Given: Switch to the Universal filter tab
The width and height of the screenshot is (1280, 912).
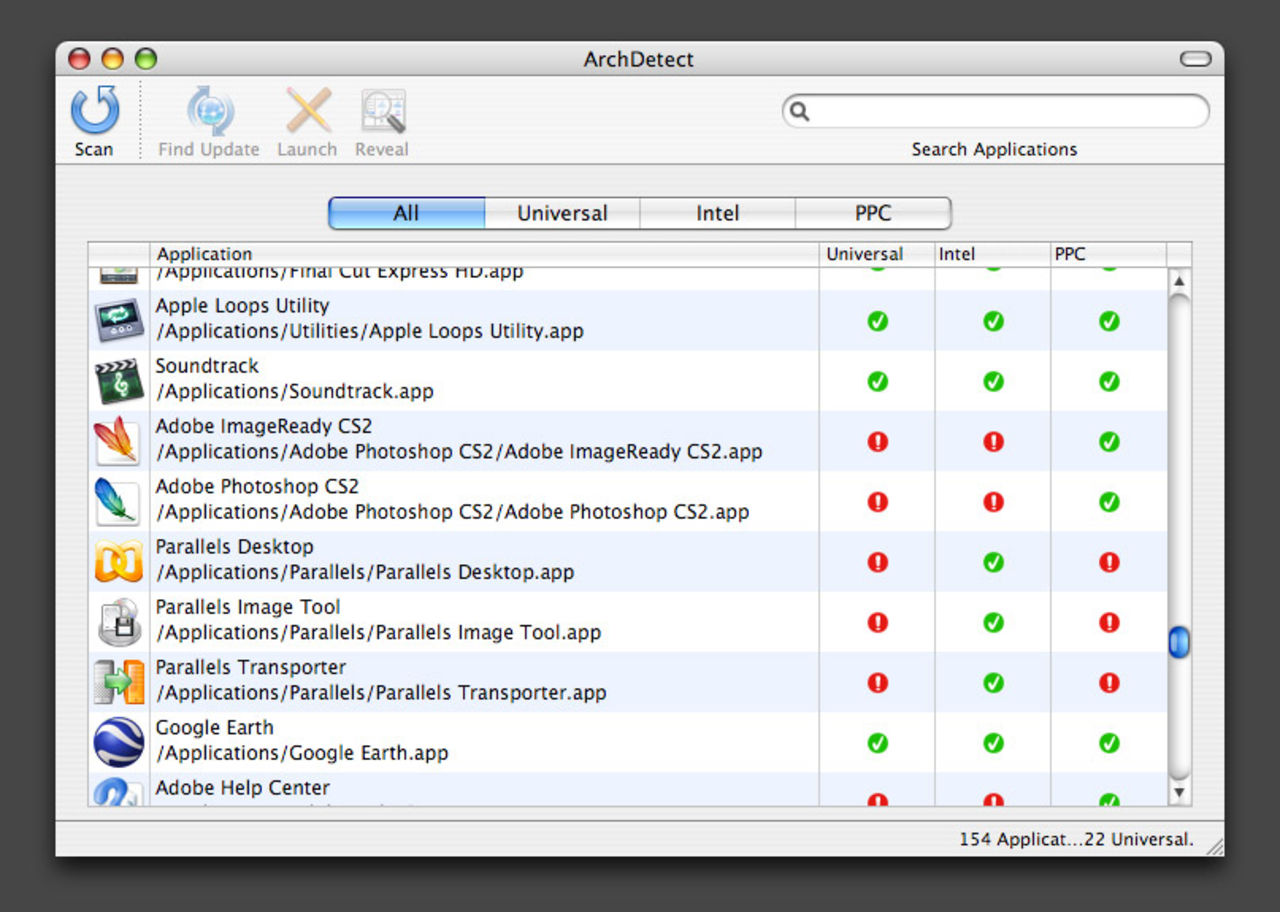Looking at the screenshot, I should point(562,213).
